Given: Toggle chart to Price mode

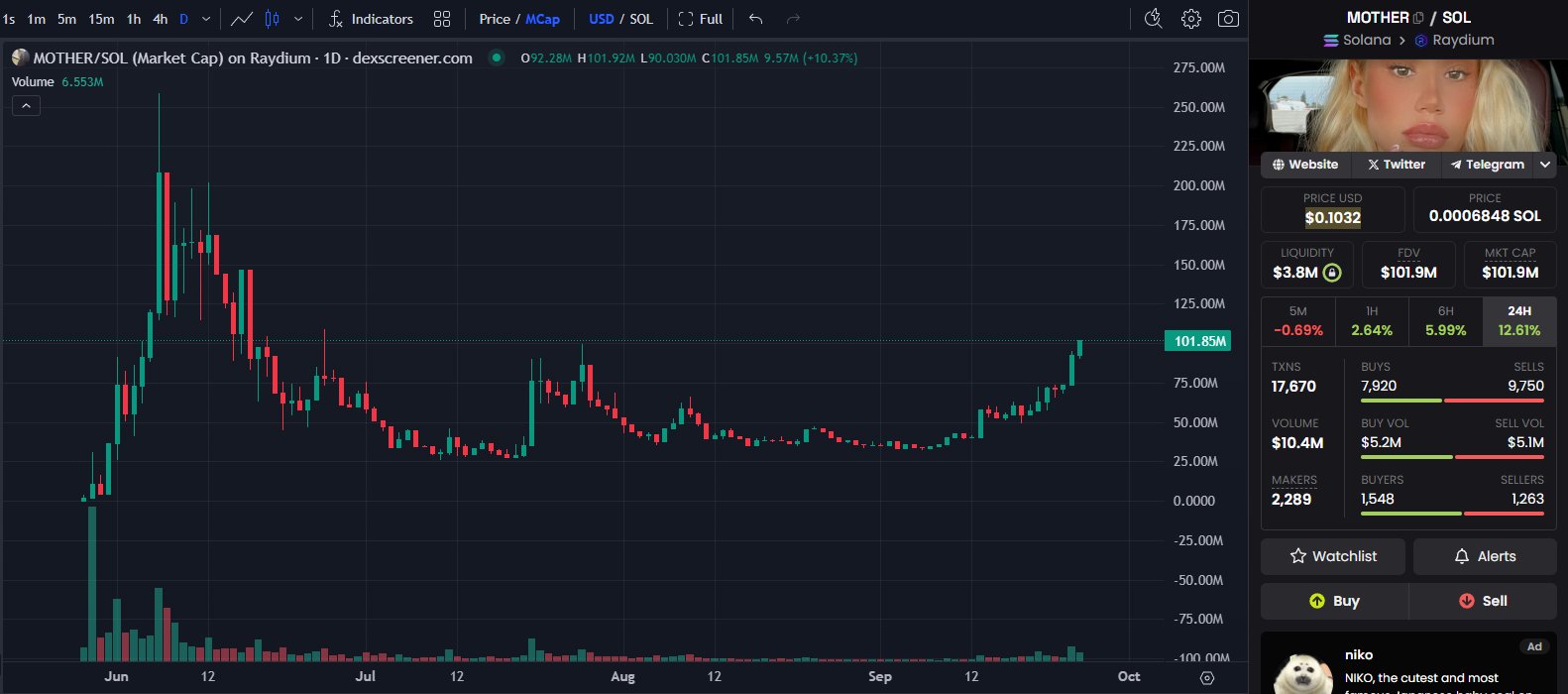Looking at the screenshot, I should [x=495, y=19].
